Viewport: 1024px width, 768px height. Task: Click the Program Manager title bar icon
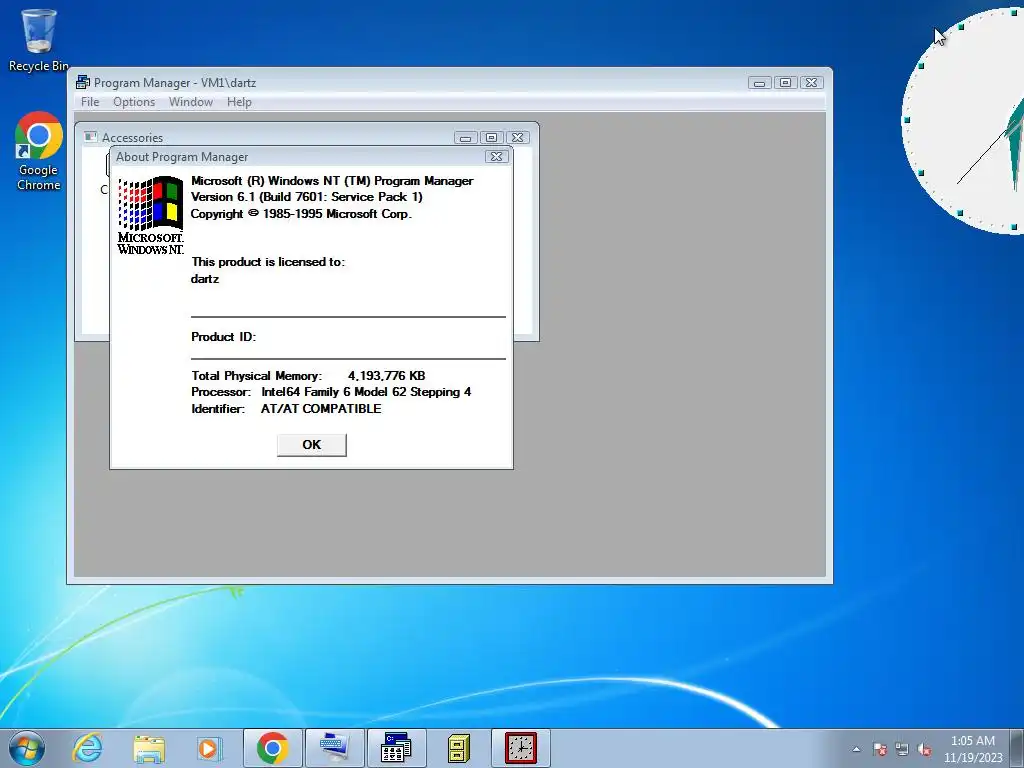(83, 82)
